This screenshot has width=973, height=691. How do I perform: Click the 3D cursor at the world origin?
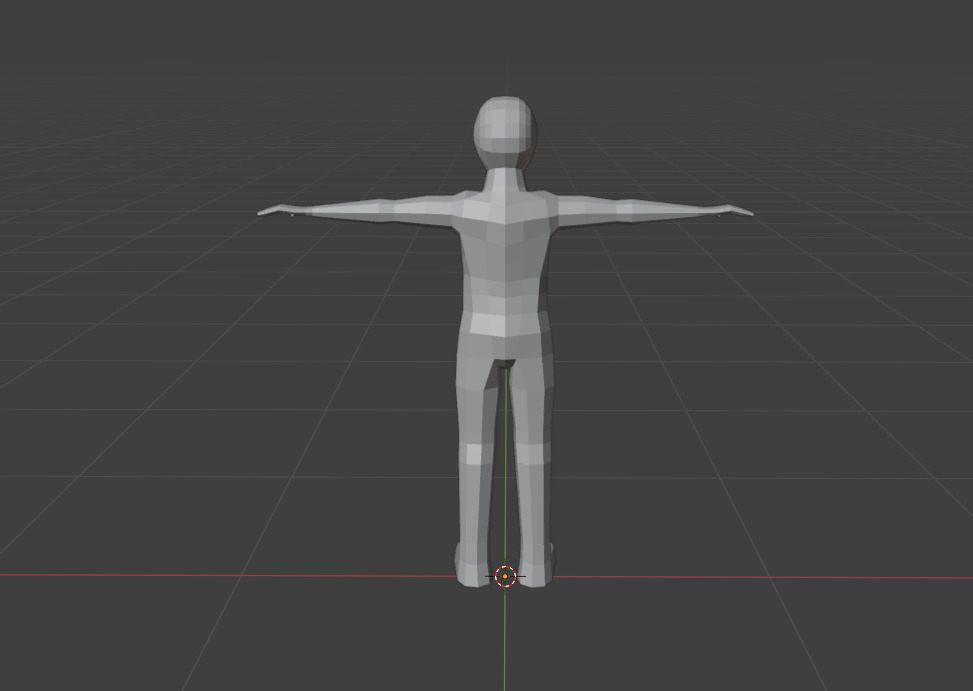coord(505,576)
